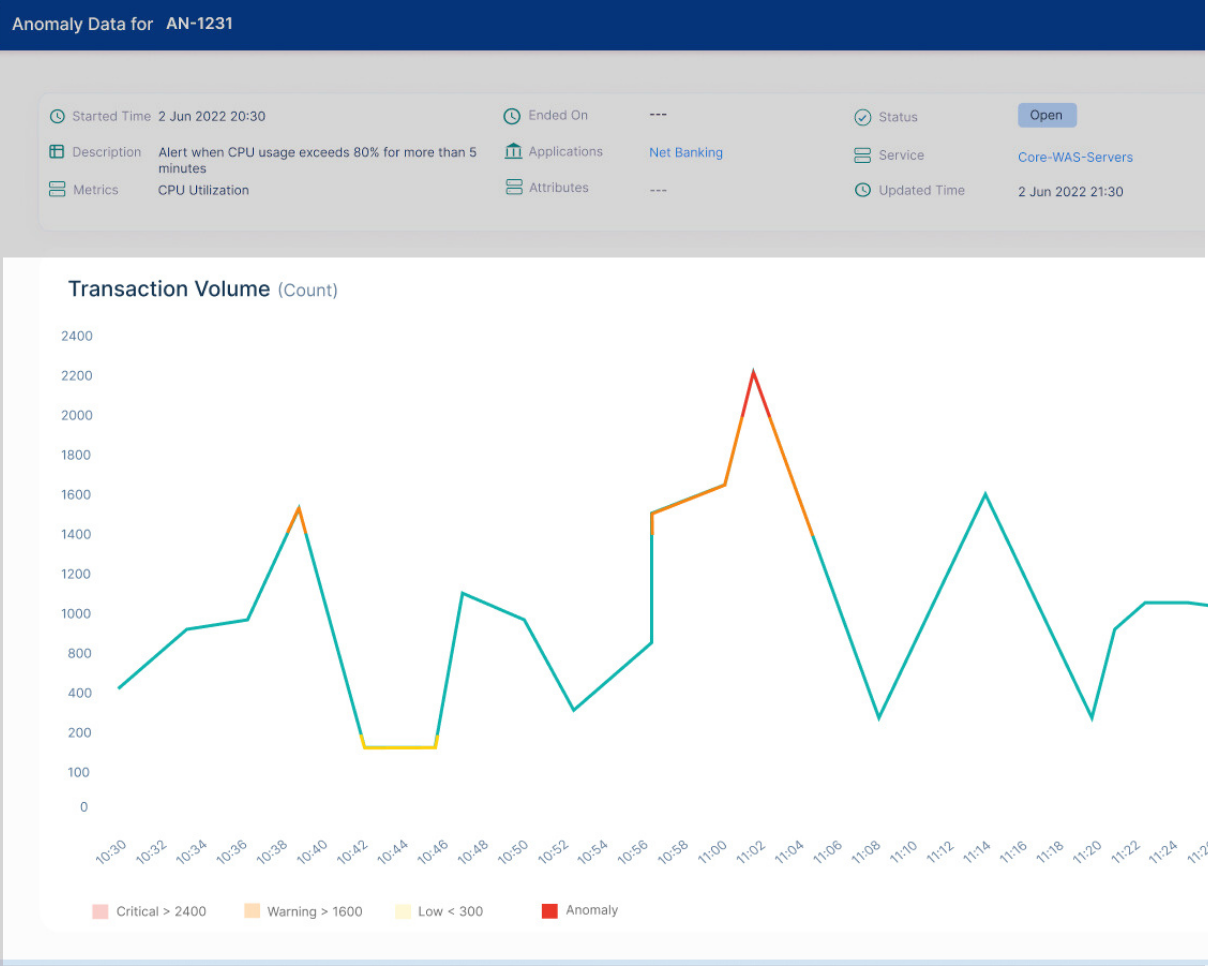This screenshot has width=1209, height=966.
Task: Toggle the Warning > 1600 legend swatch
Action: 252,911
